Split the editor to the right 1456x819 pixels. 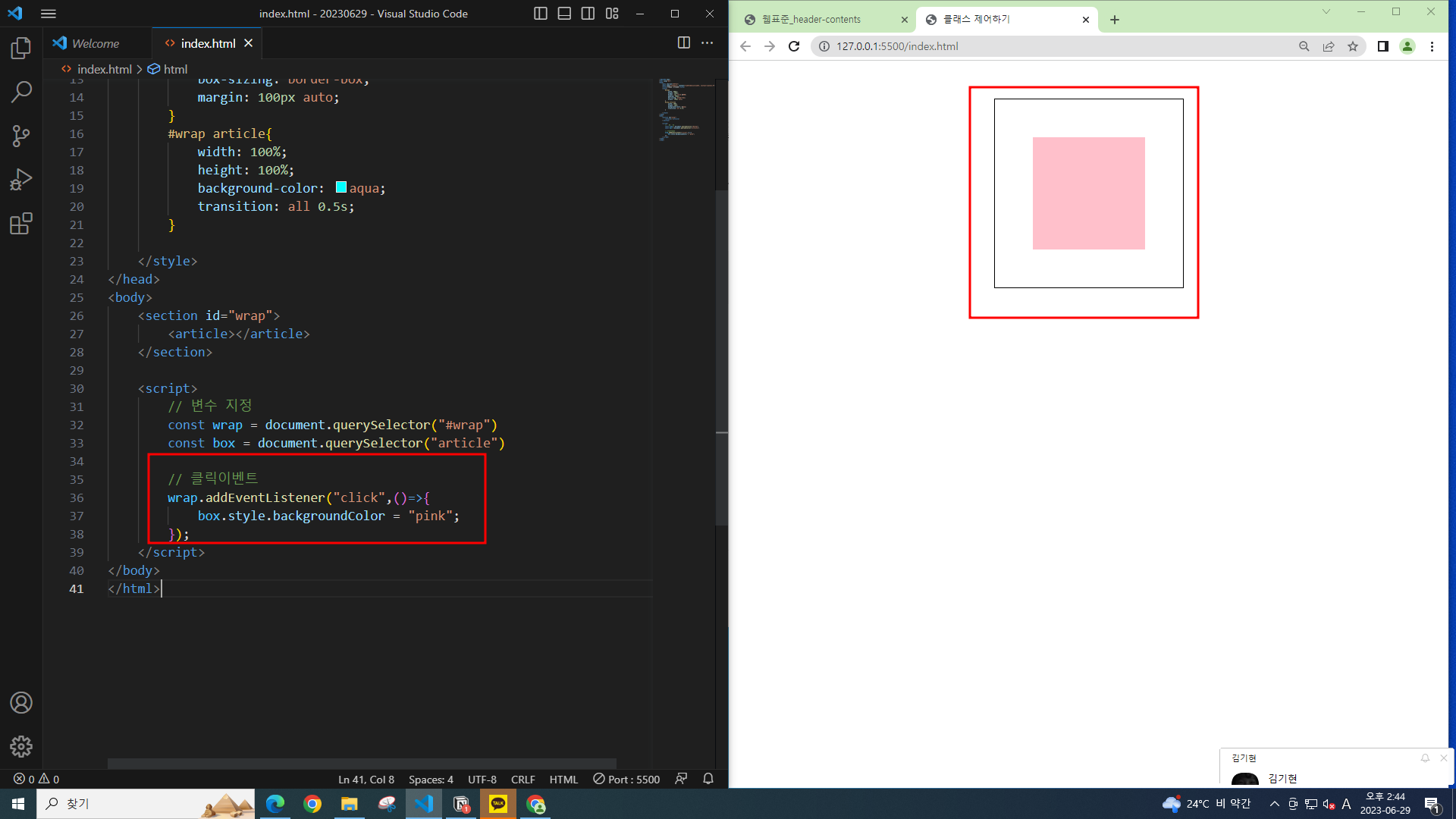(x=683, y=43)
